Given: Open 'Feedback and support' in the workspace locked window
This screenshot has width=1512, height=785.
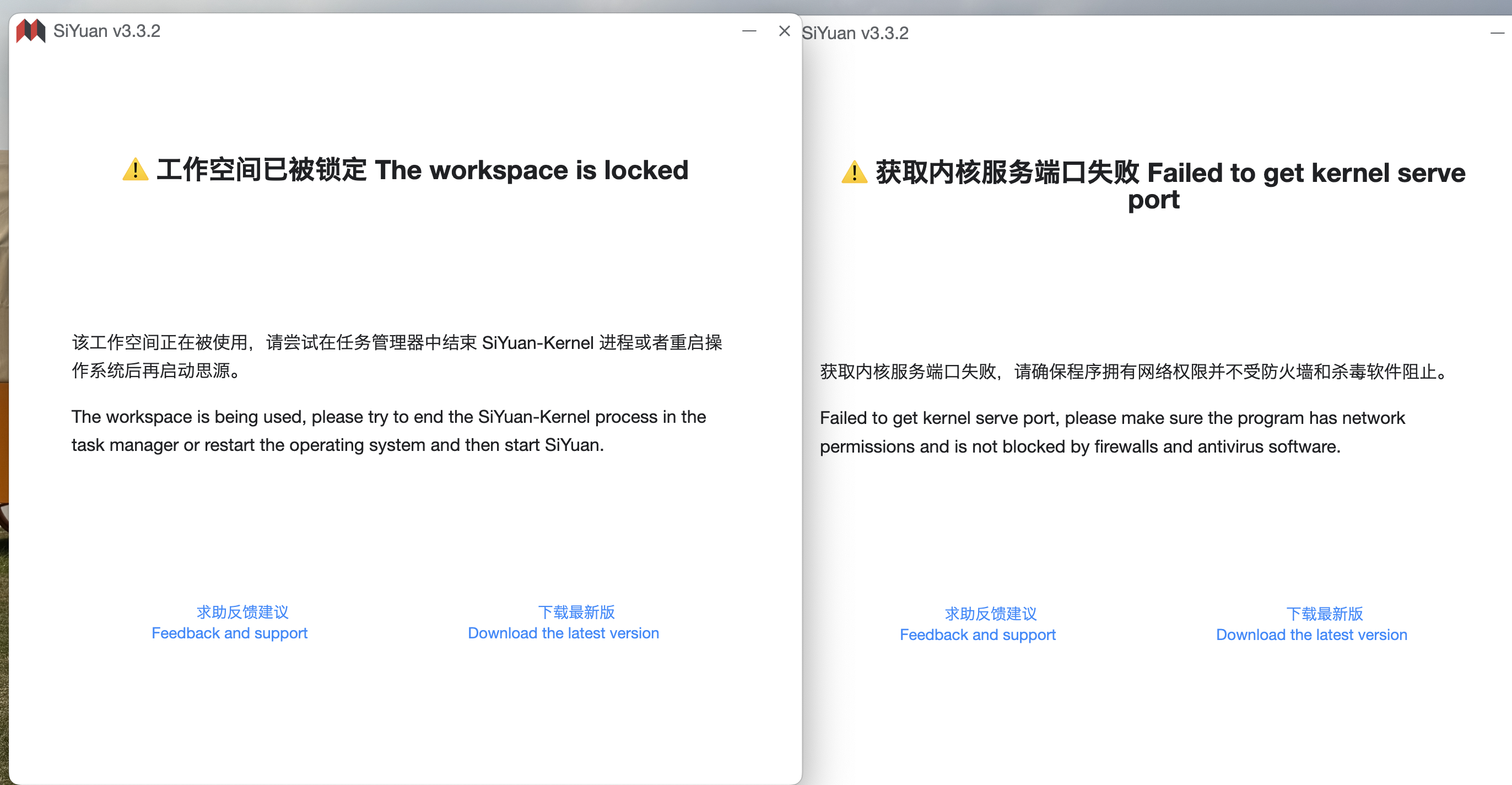Looking at the screenshot, I should coord(229,633).
